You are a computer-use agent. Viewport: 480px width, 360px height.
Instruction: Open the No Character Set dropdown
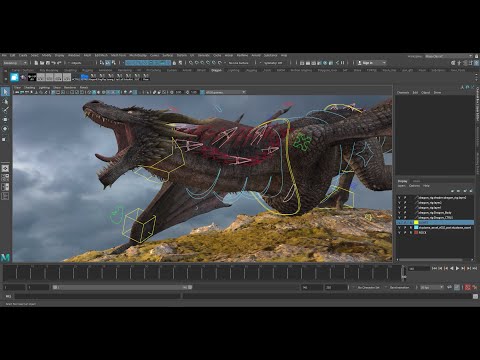[x=368, y=287]
